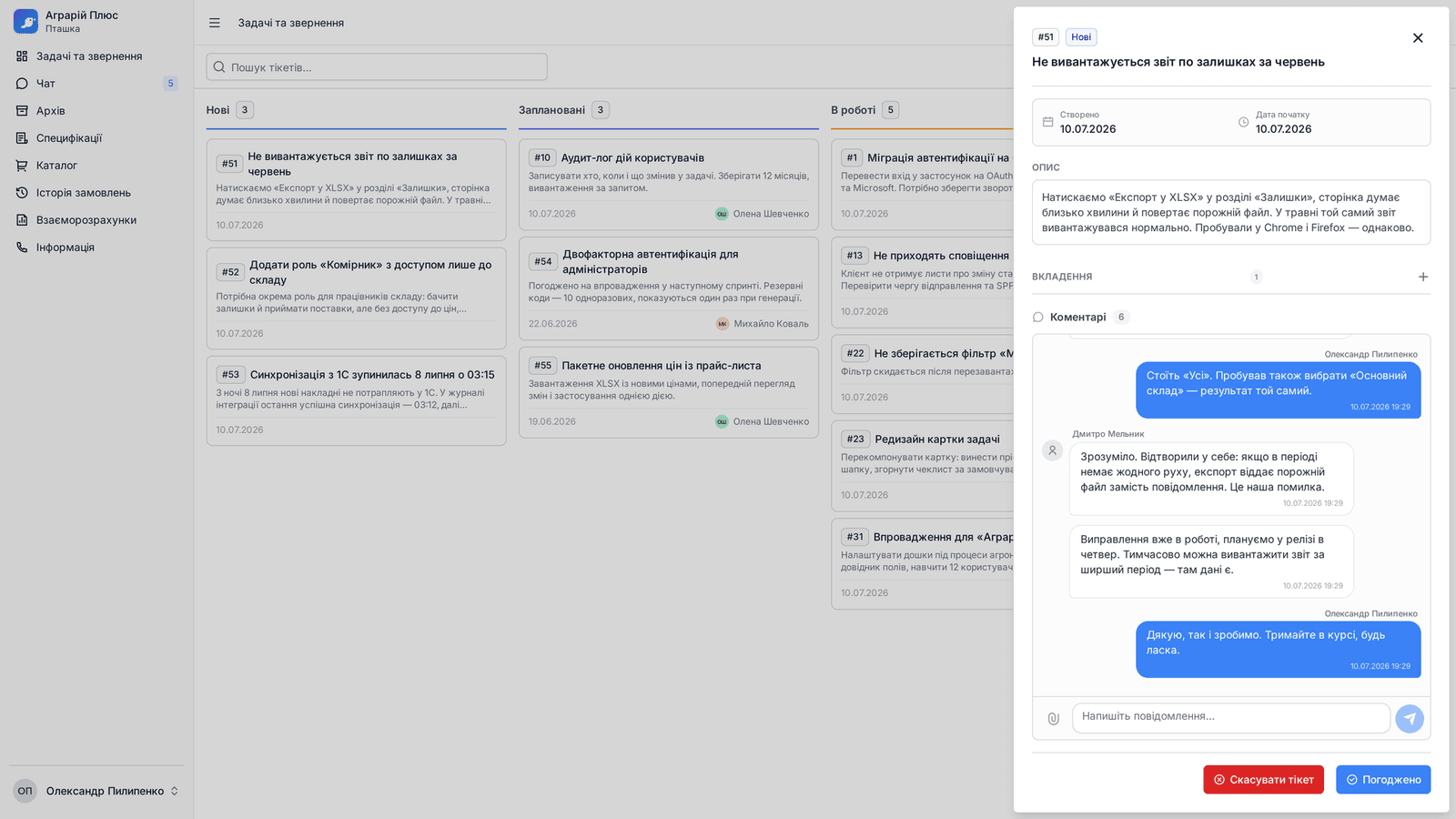Click the ticket description text box
Screen dimensions: 1456x819
point(1231,212)
